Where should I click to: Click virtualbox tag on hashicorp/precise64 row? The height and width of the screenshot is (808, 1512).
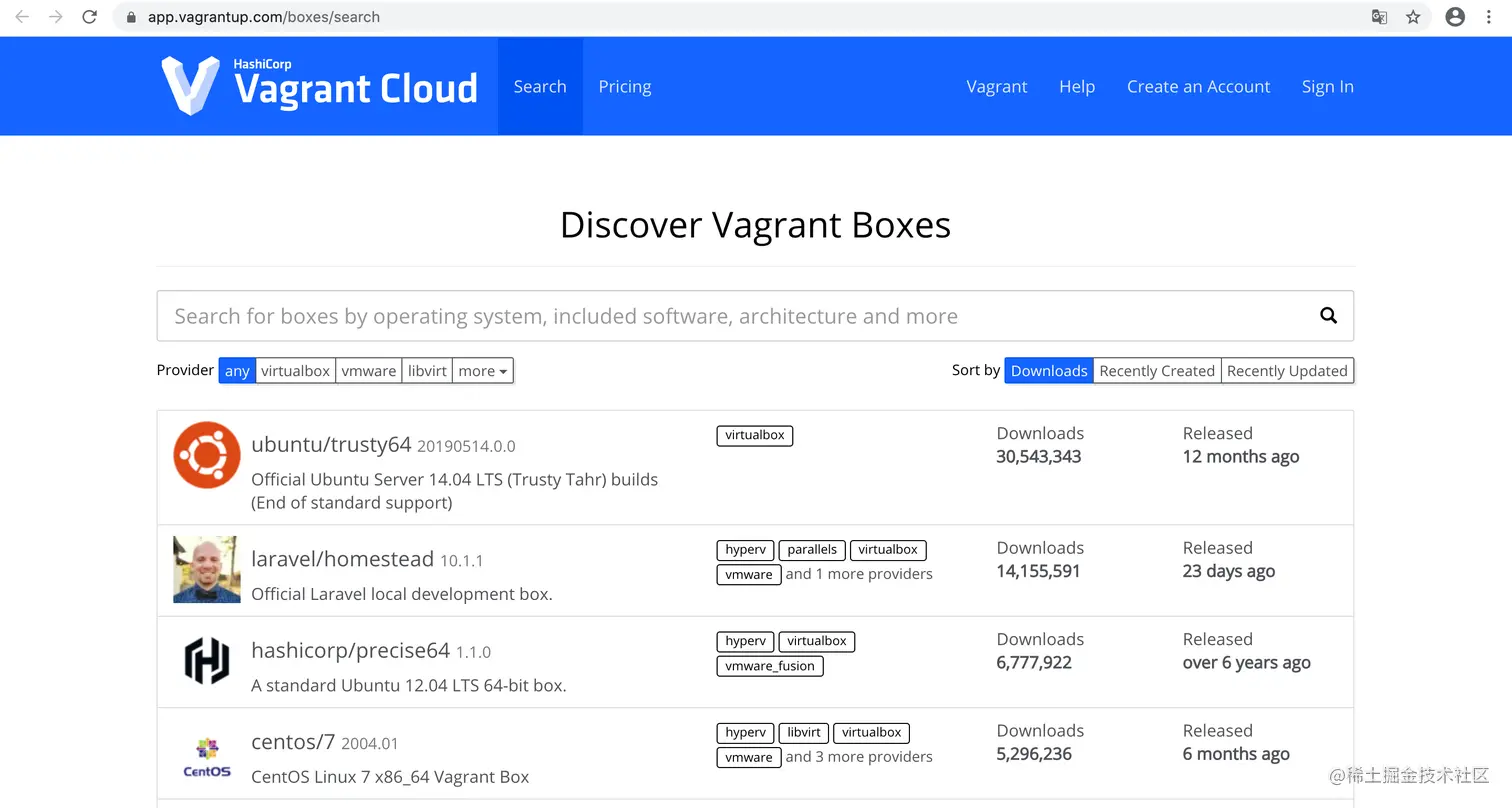tap(817, 641)
